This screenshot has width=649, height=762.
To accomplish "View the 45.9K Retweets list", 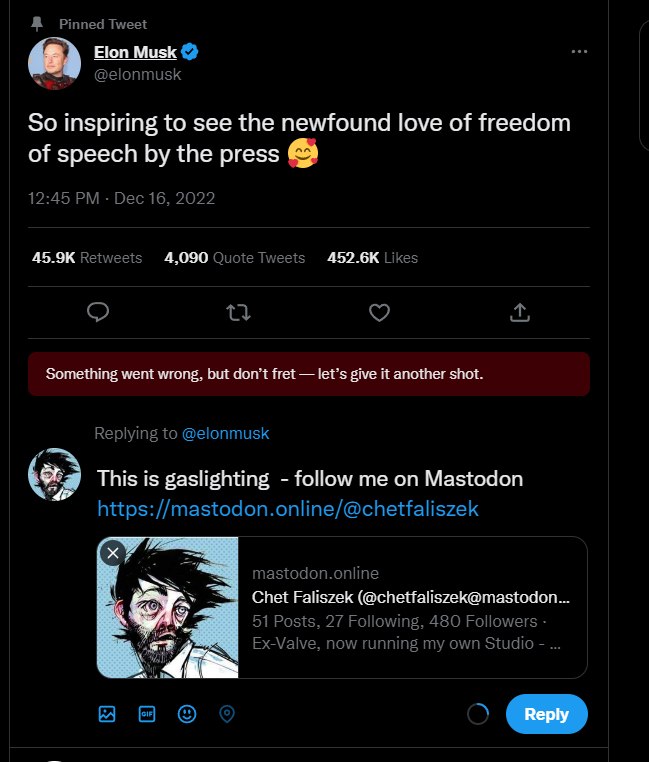I will pyautogui.click(x=87, y=258).
